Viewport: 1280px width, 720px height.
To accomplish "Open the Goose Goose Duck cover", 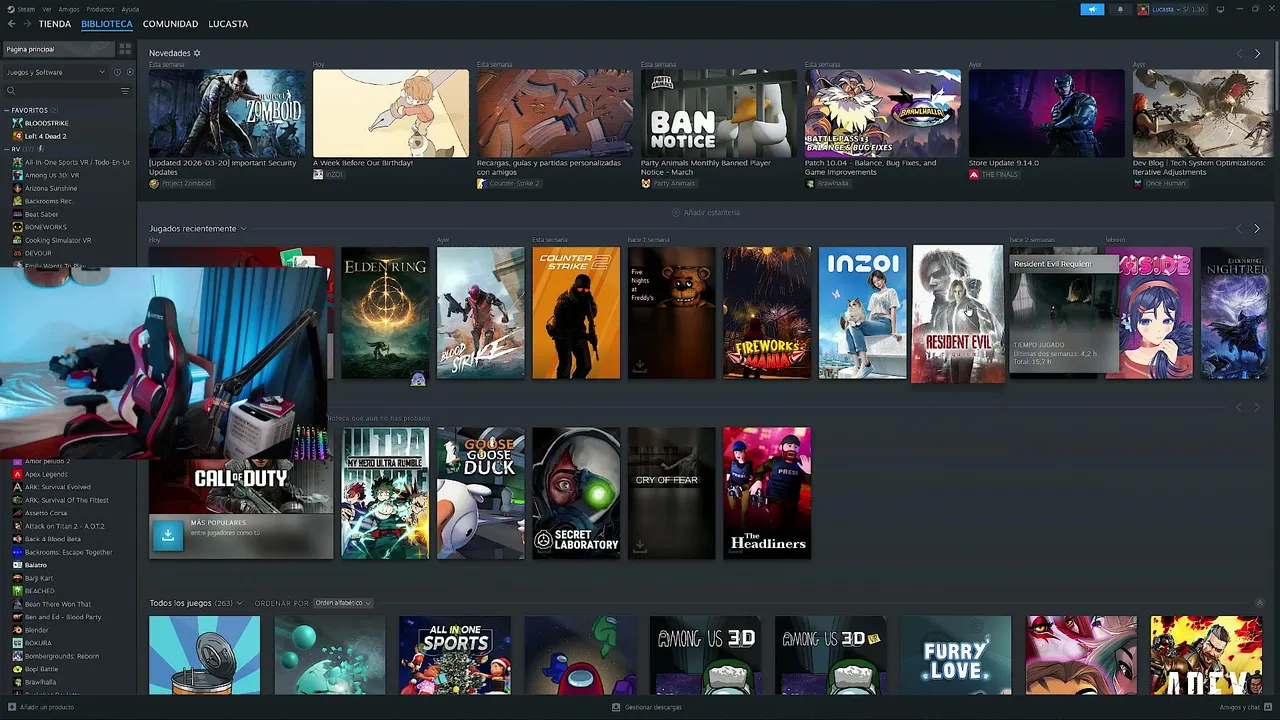I will 481,493.
